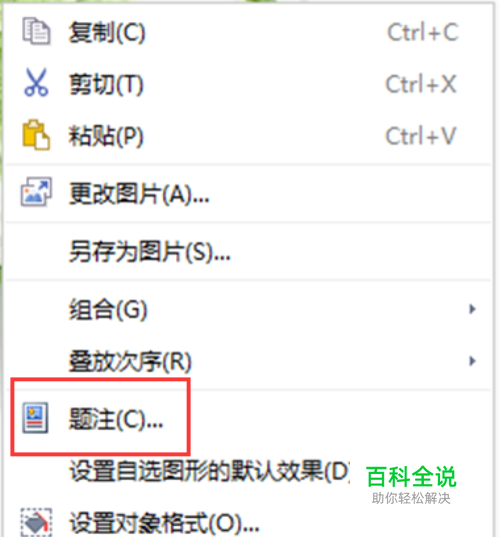Click the copy pages icon
This screenshot has height=537, width=500.
(36, 31)
